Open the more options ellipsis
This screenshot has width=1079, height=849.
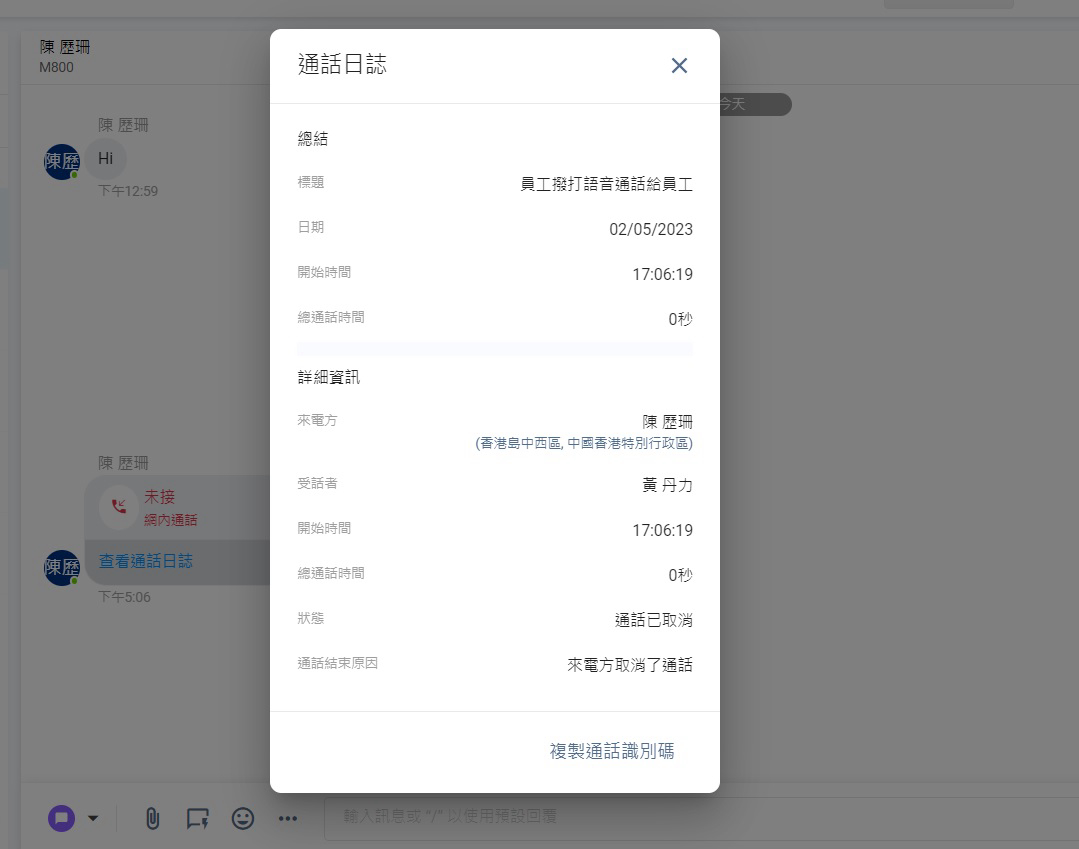[x=288, y=818]
